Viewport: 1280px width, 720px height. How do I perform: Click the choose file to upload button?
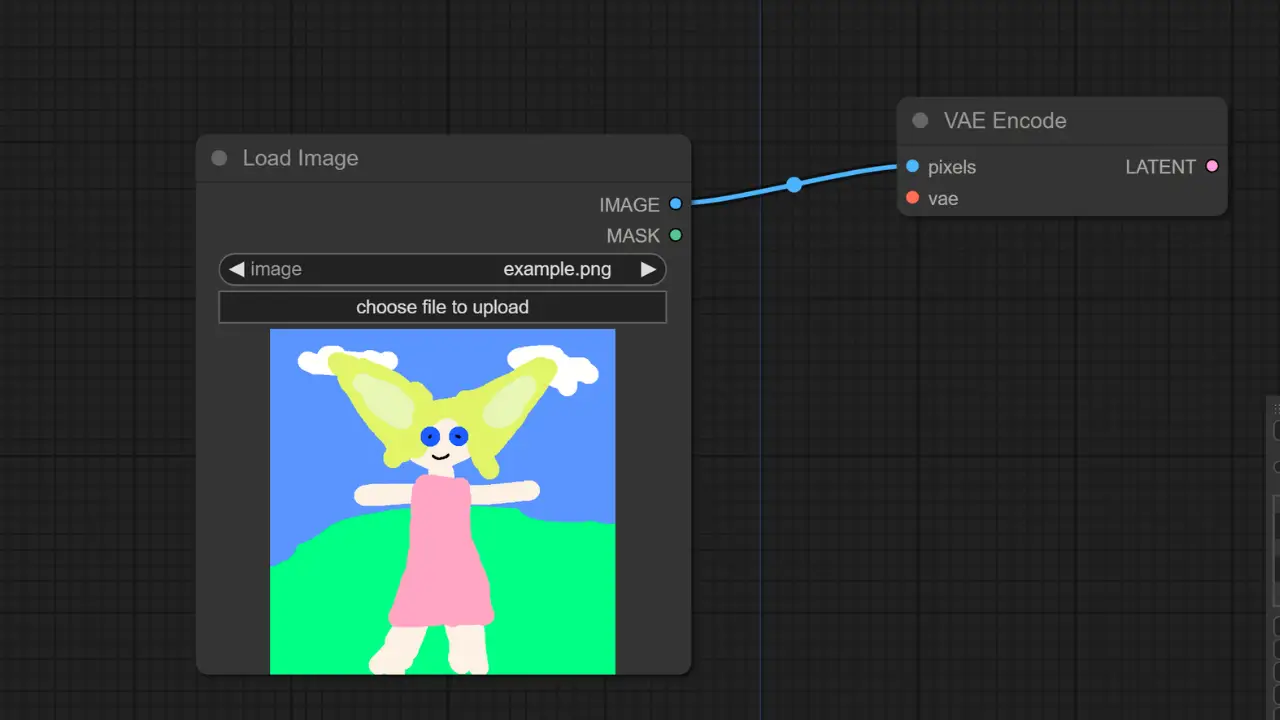point(442,307)
